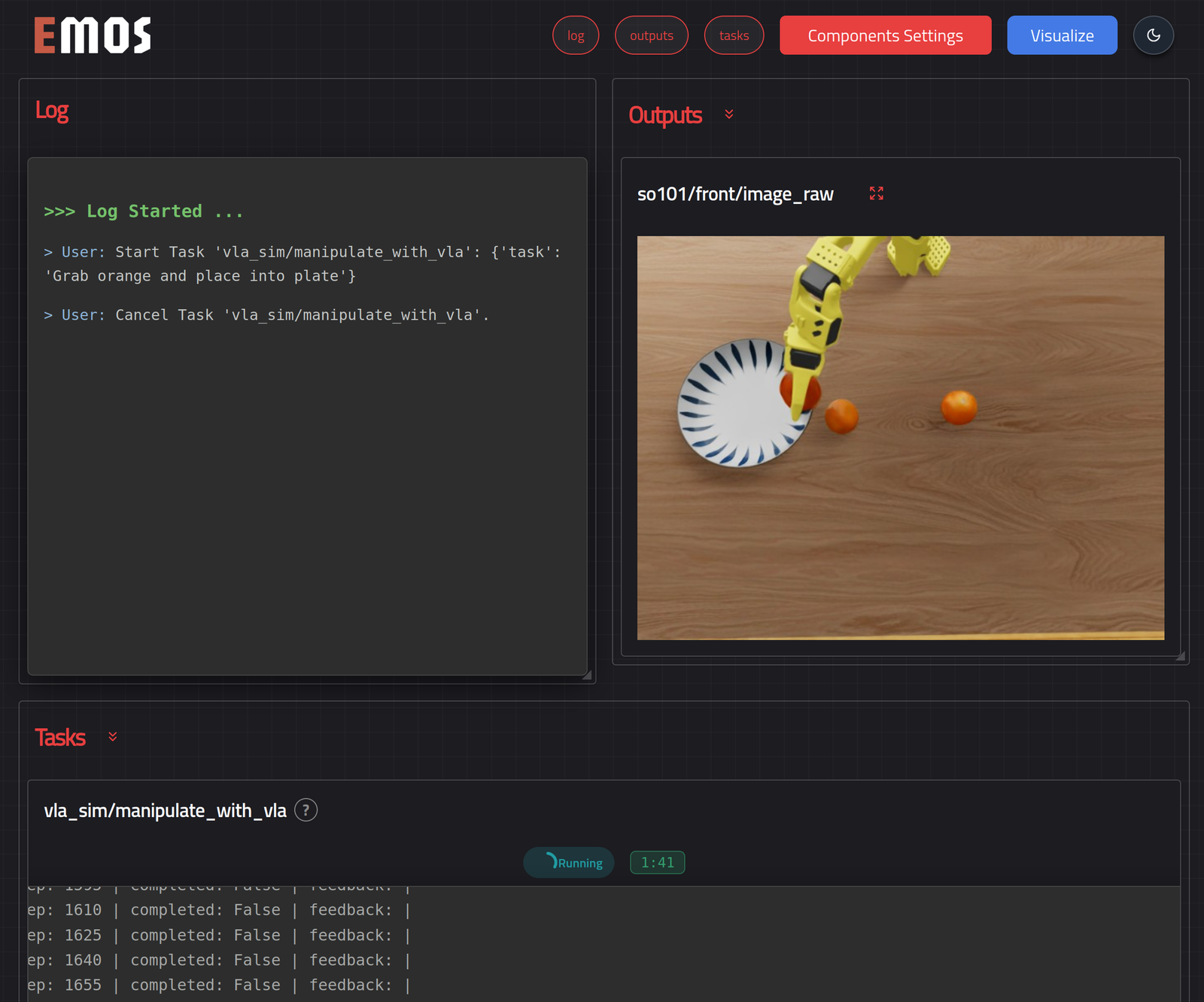The image size is (1204, 1002).
Task: Click the Outputs panel heading
Action: click(x=665, y=115)
